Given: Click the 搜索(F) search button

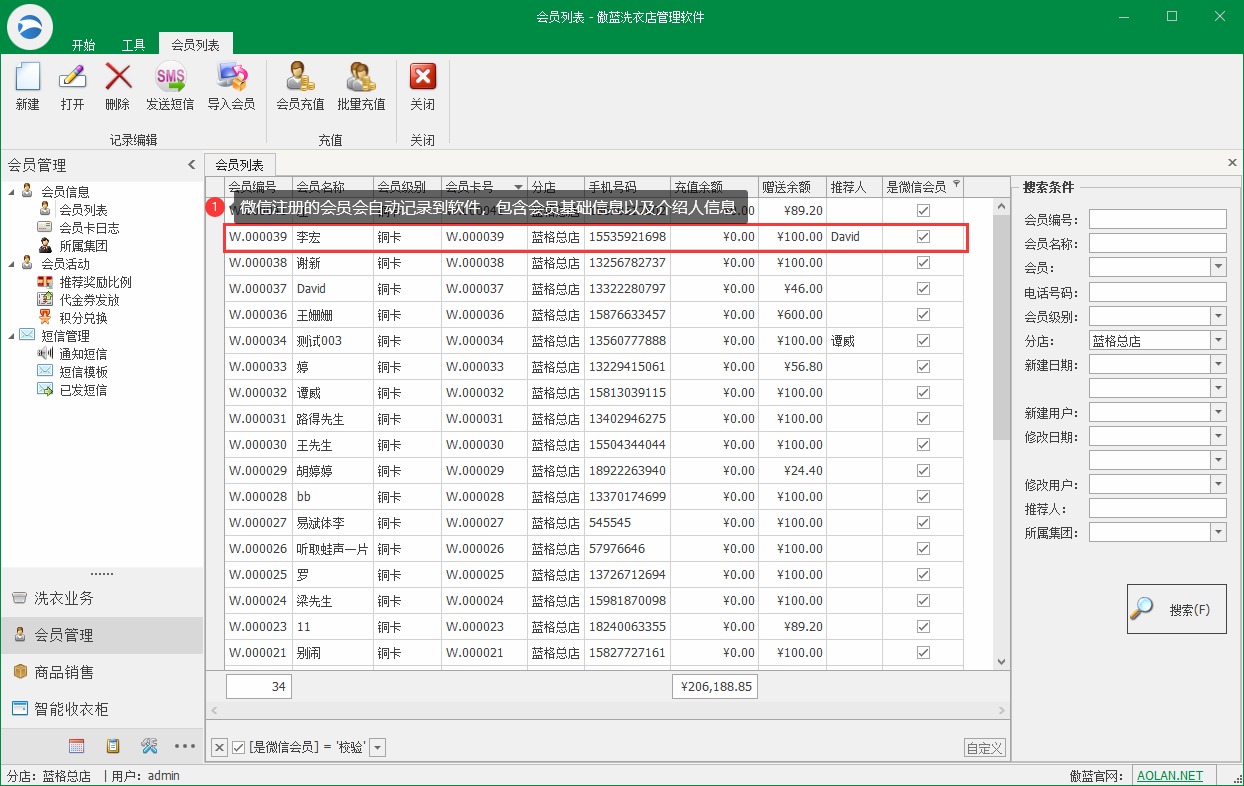Looking at the screenshot, I should click(1176, 609).
